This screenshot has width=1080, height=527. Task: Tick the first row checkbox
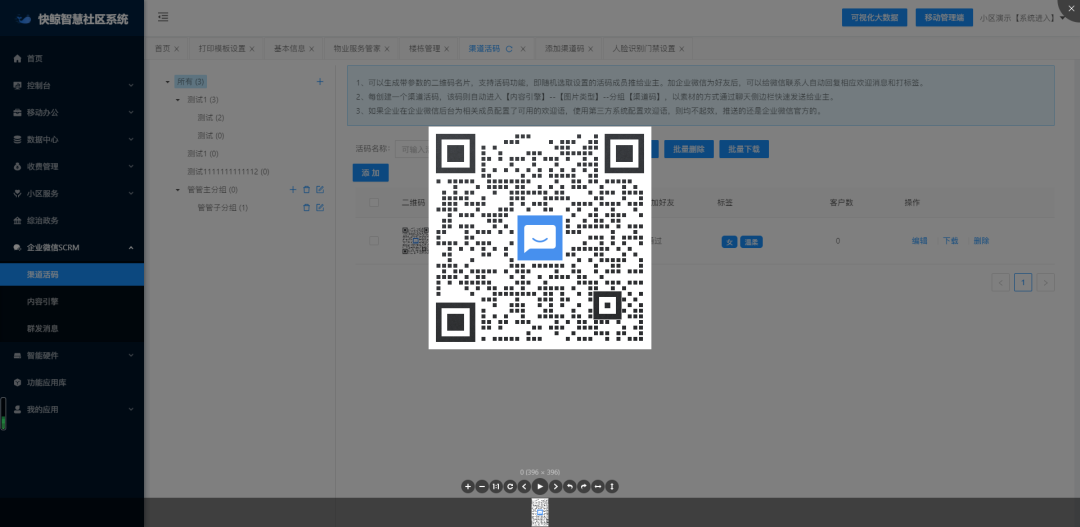(x=374, y=241)
